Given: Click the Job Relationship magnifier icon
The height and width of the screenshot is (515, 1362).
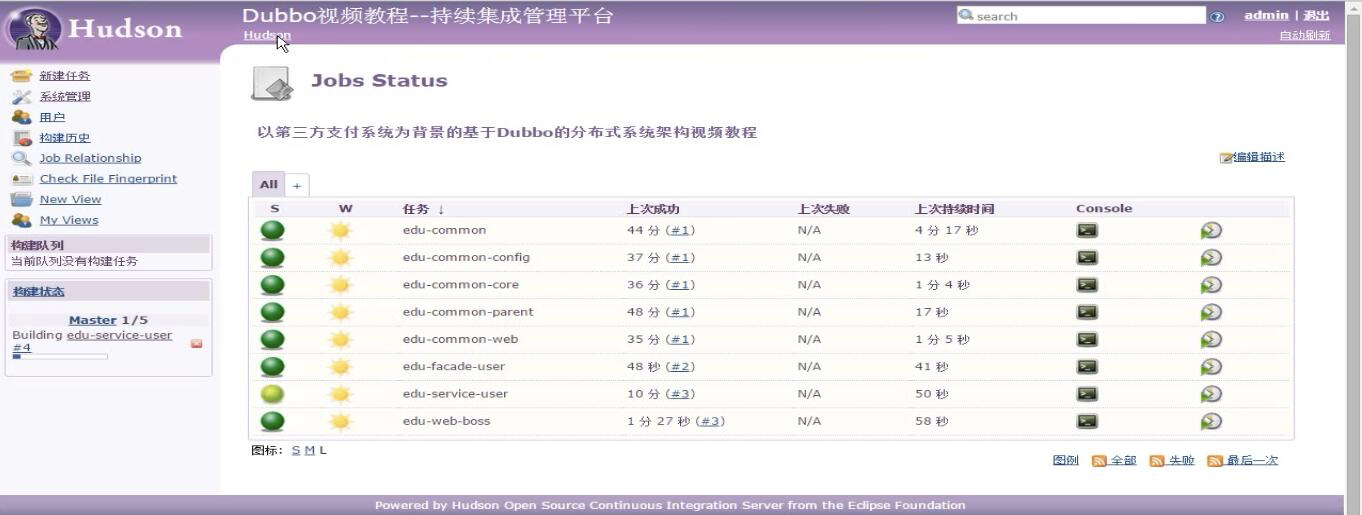Looking at the screenshot, I should click(22, 158).
